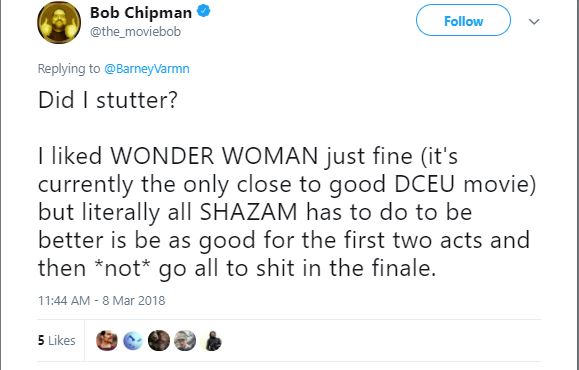This screenshot has height=370, width=579.
Task: Click the word SHAZAM in the tweet
Action: (249, 212)
